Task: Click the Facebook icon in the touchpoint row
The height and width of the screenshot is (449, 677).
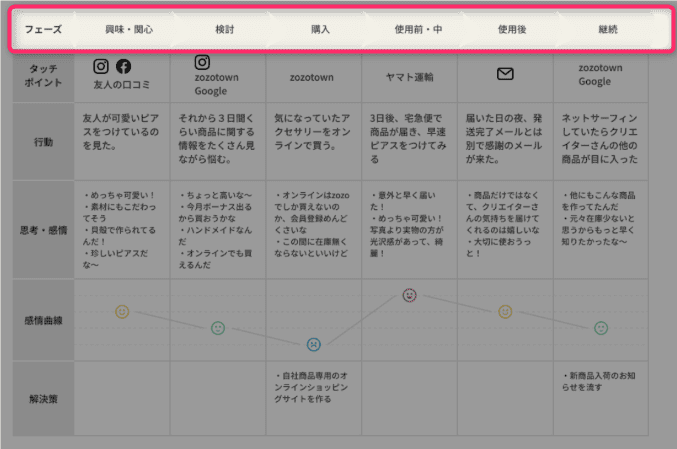Action: click(124, 67)
